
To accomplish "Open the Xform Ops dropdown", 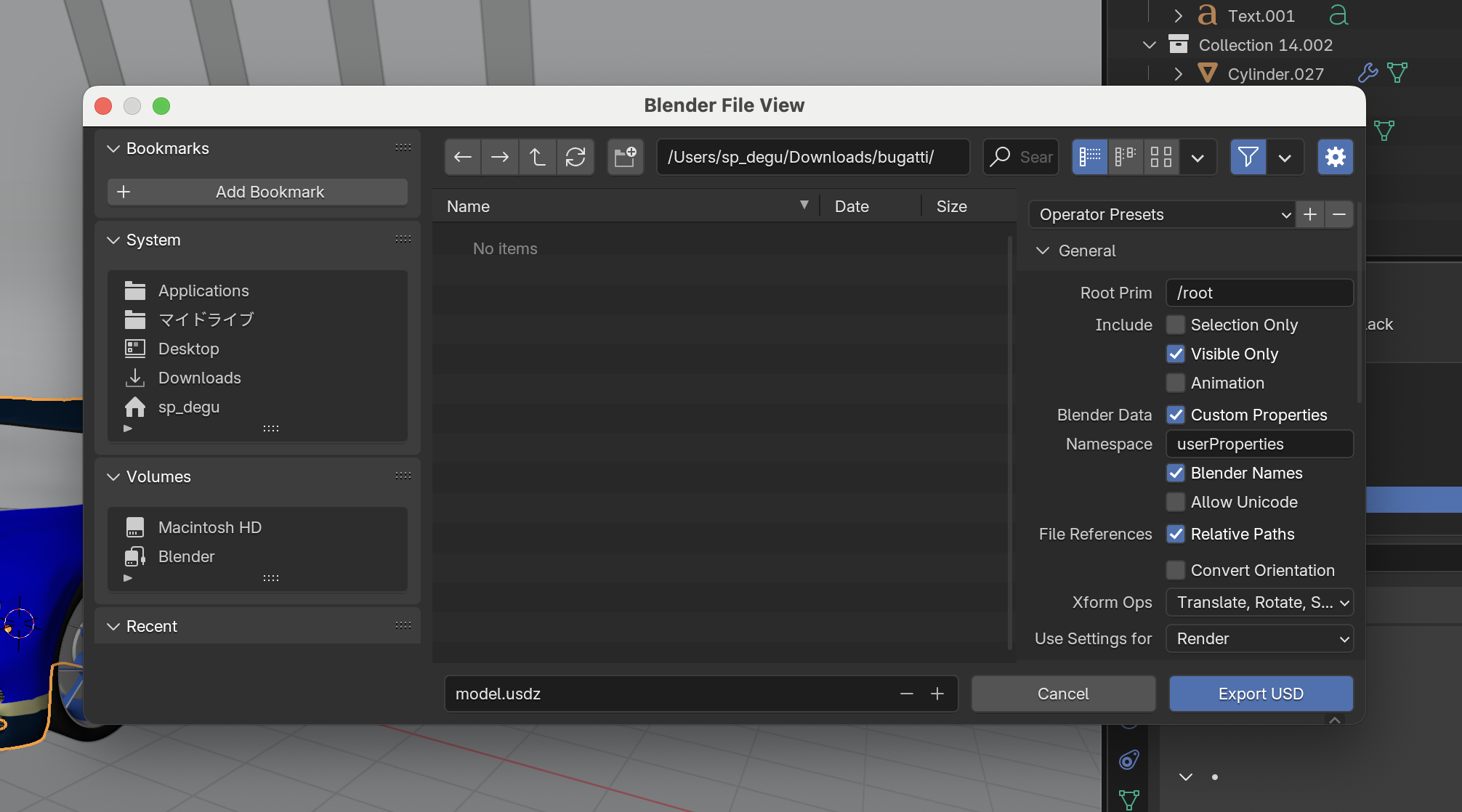I will [1259, 602].
